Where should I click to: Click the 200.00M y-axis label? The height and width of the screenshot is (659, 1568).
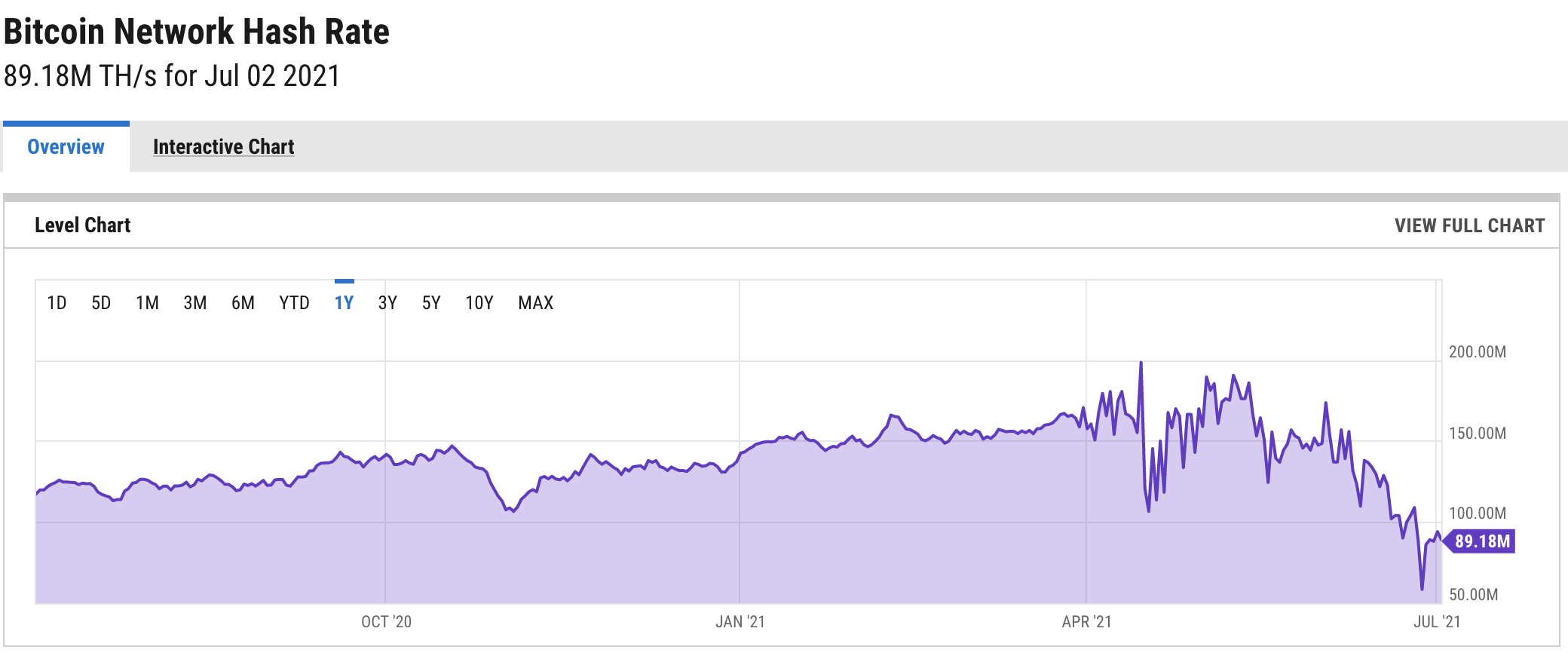click(1478, 352)
